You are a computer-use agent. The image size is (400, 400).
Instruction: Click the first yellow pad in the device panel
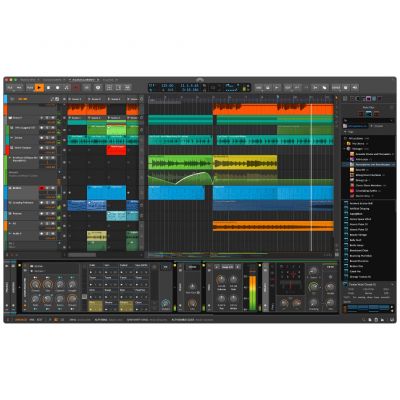(x=95, y=306)
